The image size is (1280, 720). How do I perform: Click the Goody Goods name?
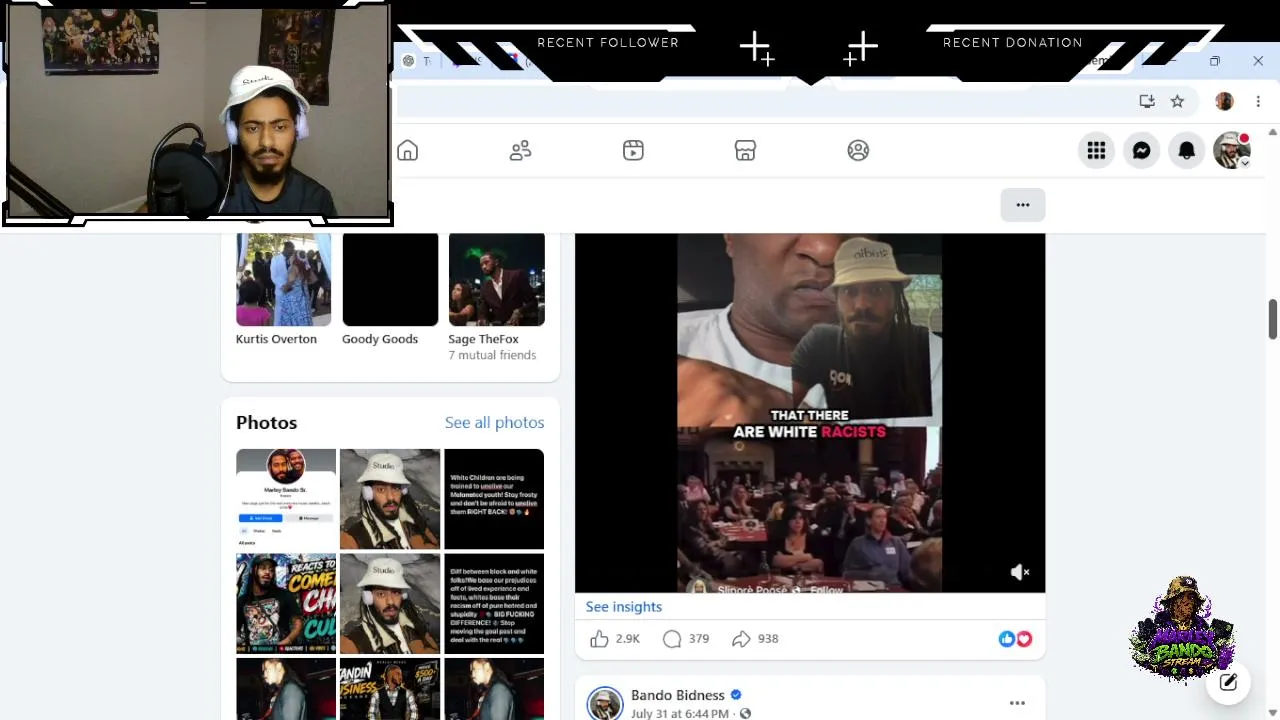[x=380, y=339]
